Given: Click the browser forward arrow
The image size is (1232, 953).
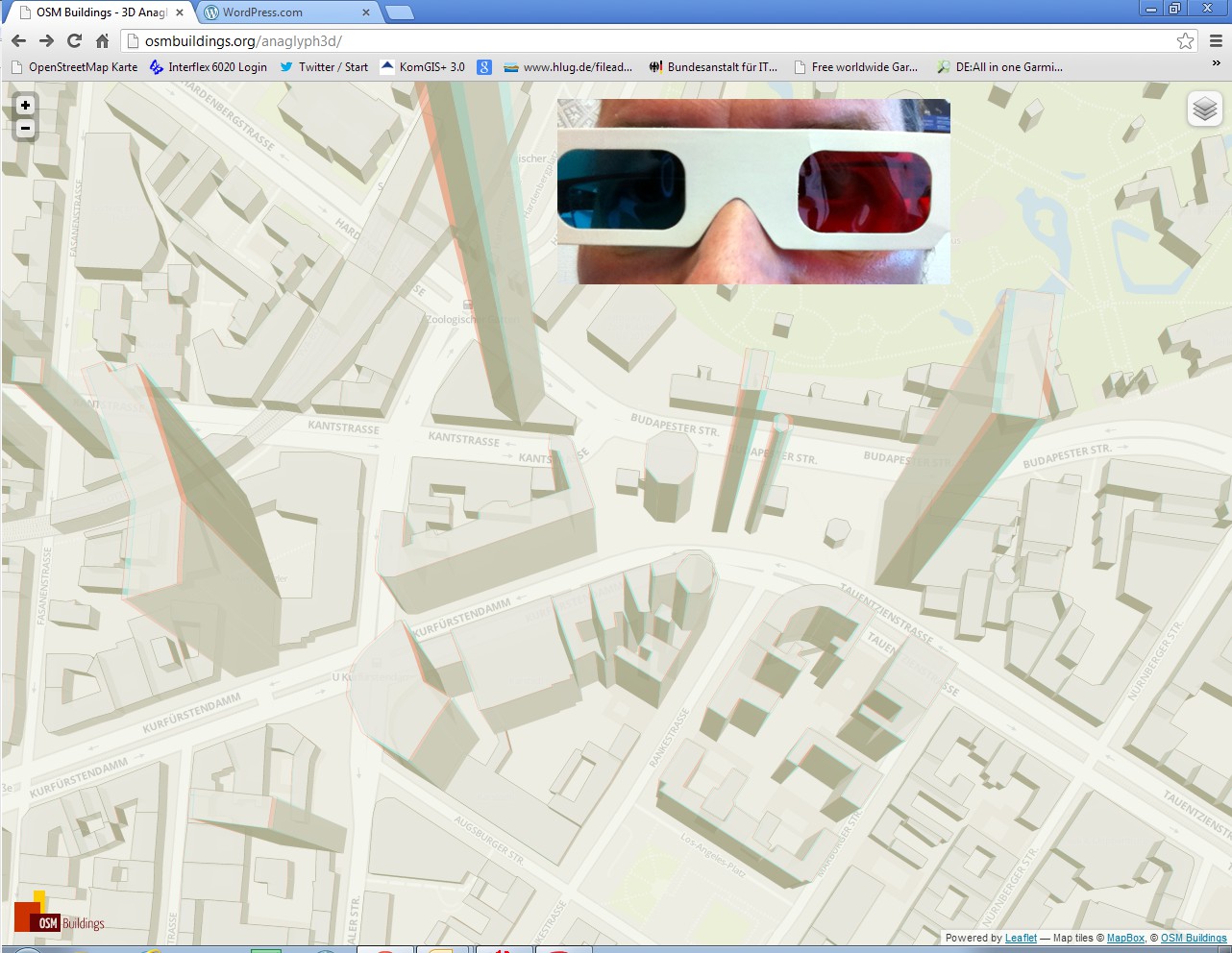Looking at the screenshot, I should [x=46, y=40].
